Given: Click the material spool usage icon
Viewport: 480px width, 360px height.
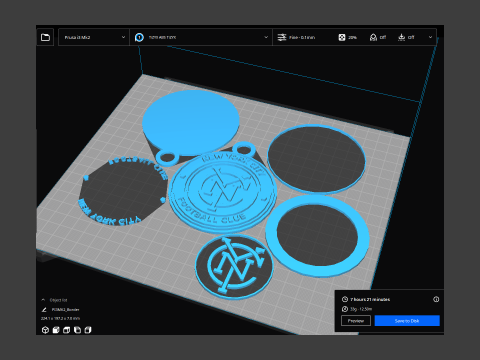Looking at the screenshot, I should pyautogui.click(x=345, y=309).
